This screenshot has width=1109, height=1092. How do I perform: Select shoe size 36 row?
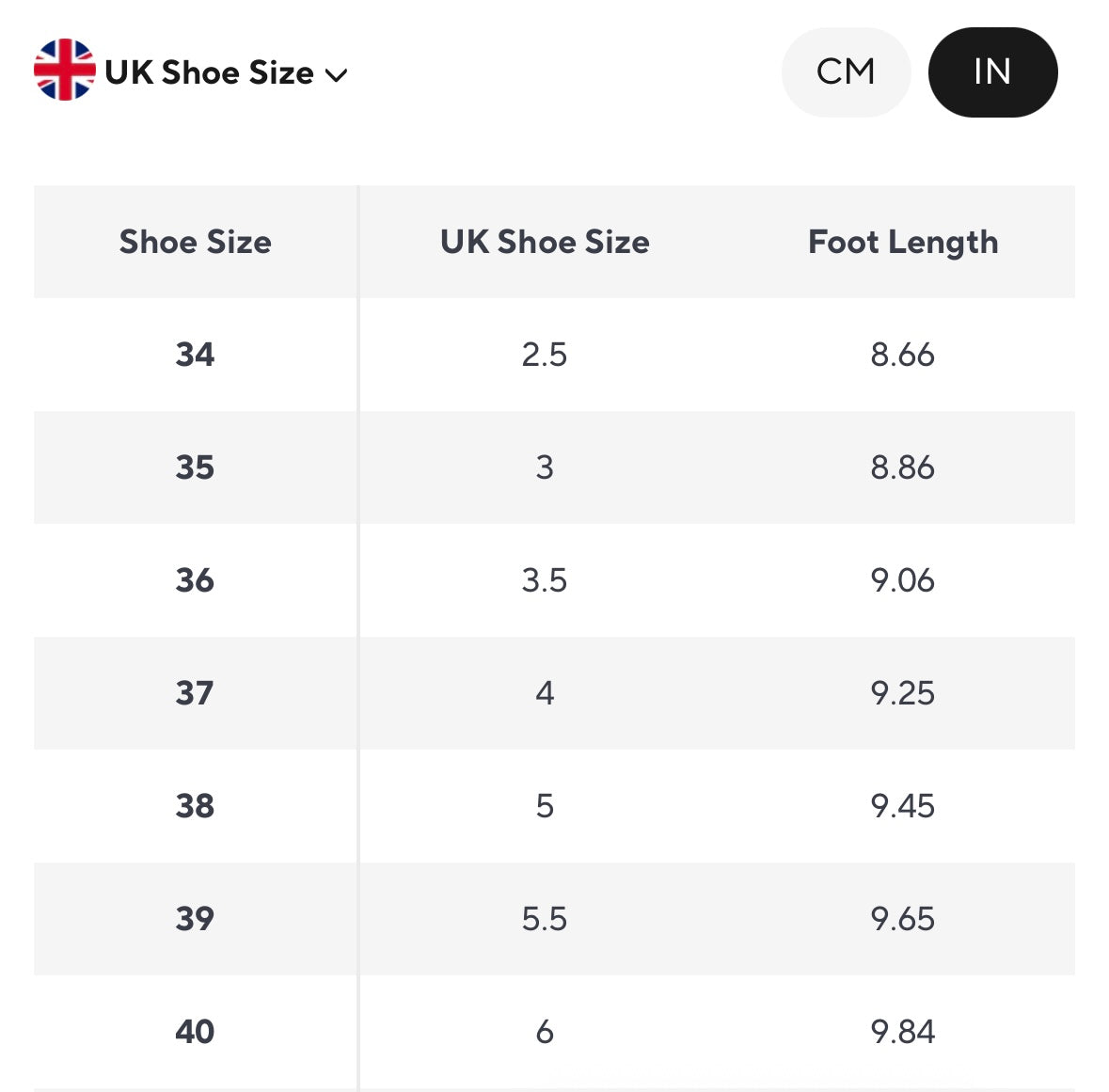(x=195, y=580)
